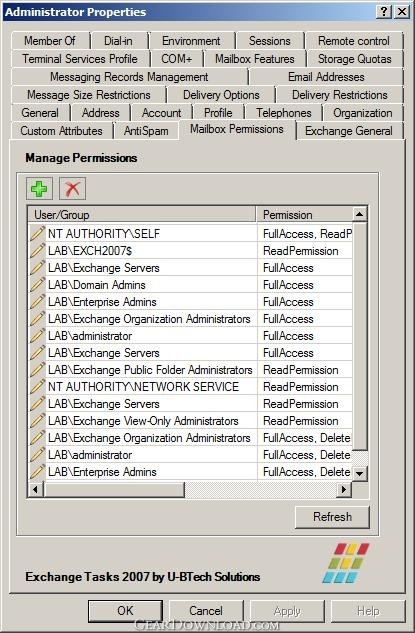The width and height of the screenshot is (415, 633).
Task: Select Message Size Restrictions tab
Action: 89,95
